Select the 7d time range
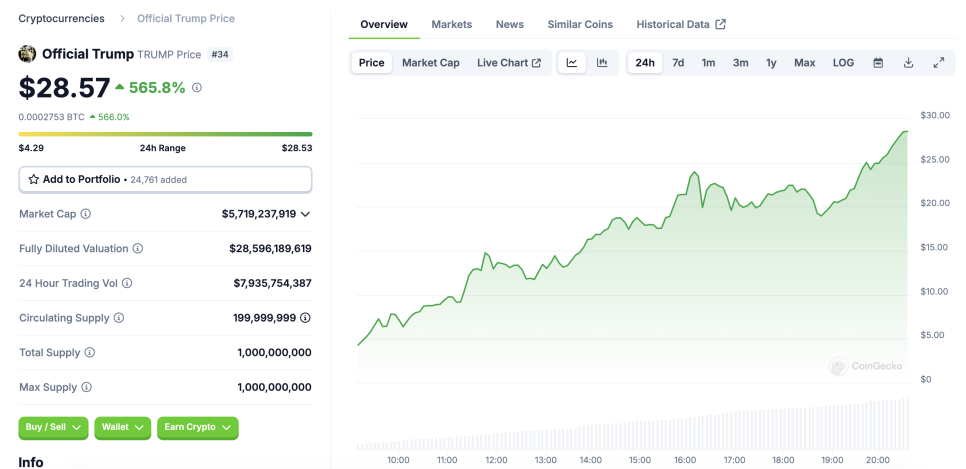 tap(678, 63)
